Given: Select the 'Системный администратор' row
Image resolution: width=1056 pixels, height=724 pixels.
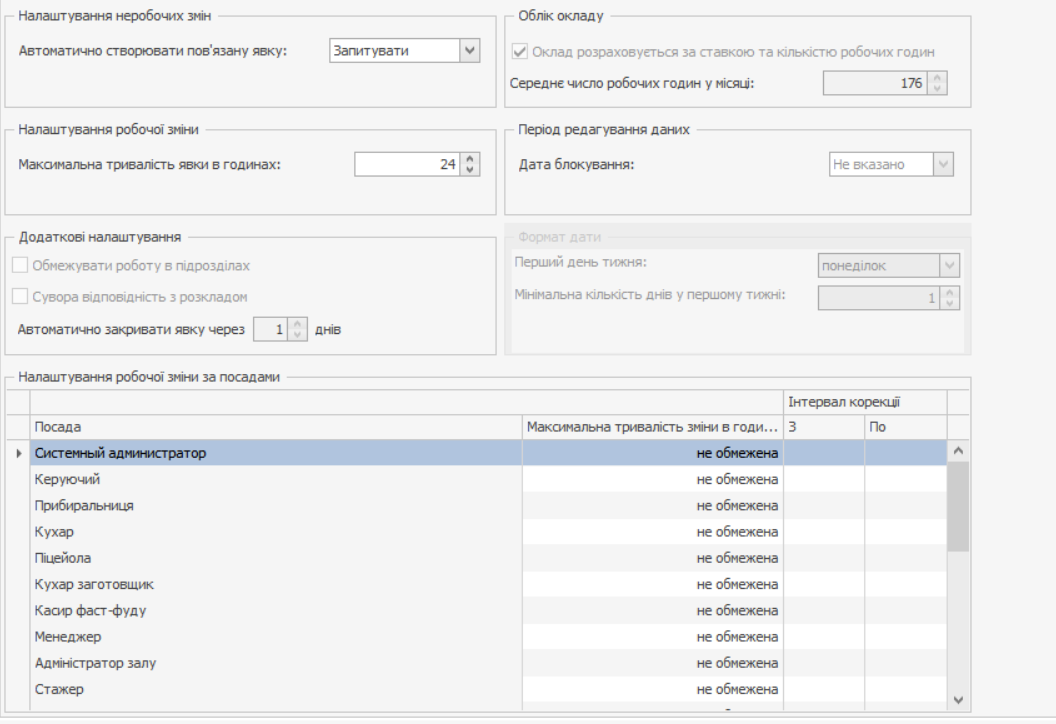Looking at the screenshot, I should coord(275,453).
